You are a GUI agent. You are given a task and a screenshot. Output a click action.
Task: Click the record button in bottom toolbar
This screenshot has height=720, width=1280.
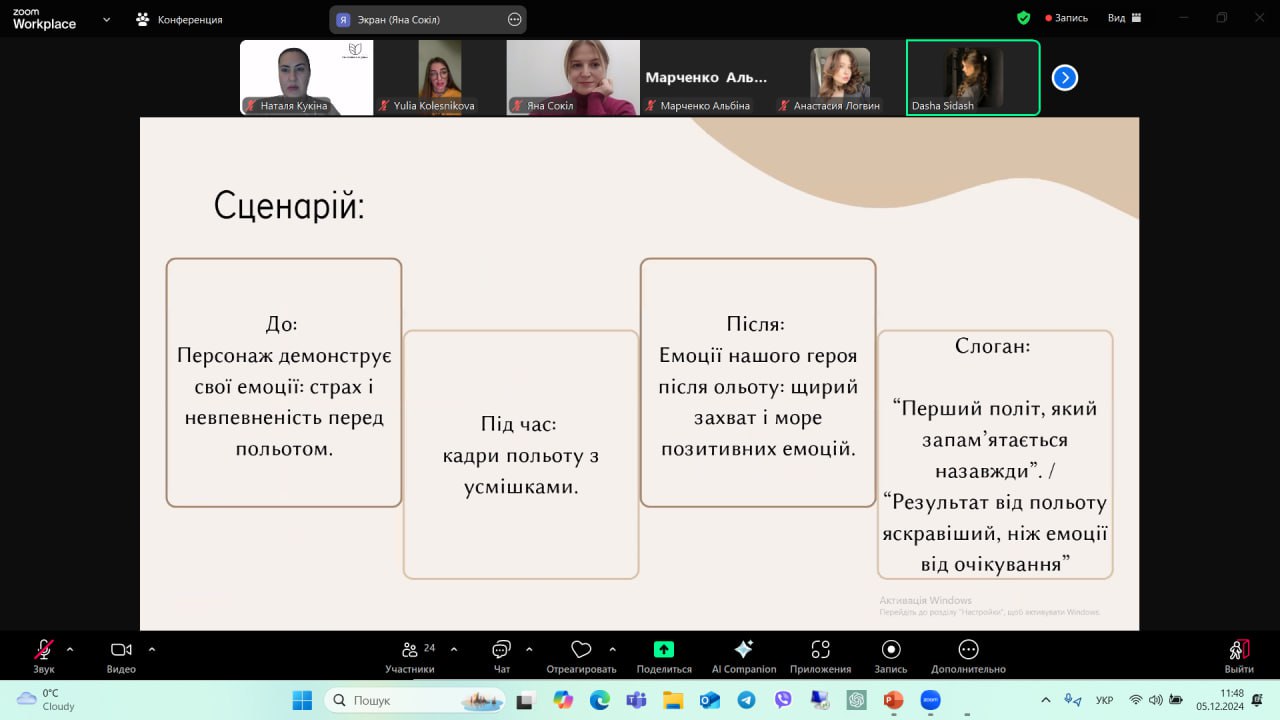click(891, 655)
